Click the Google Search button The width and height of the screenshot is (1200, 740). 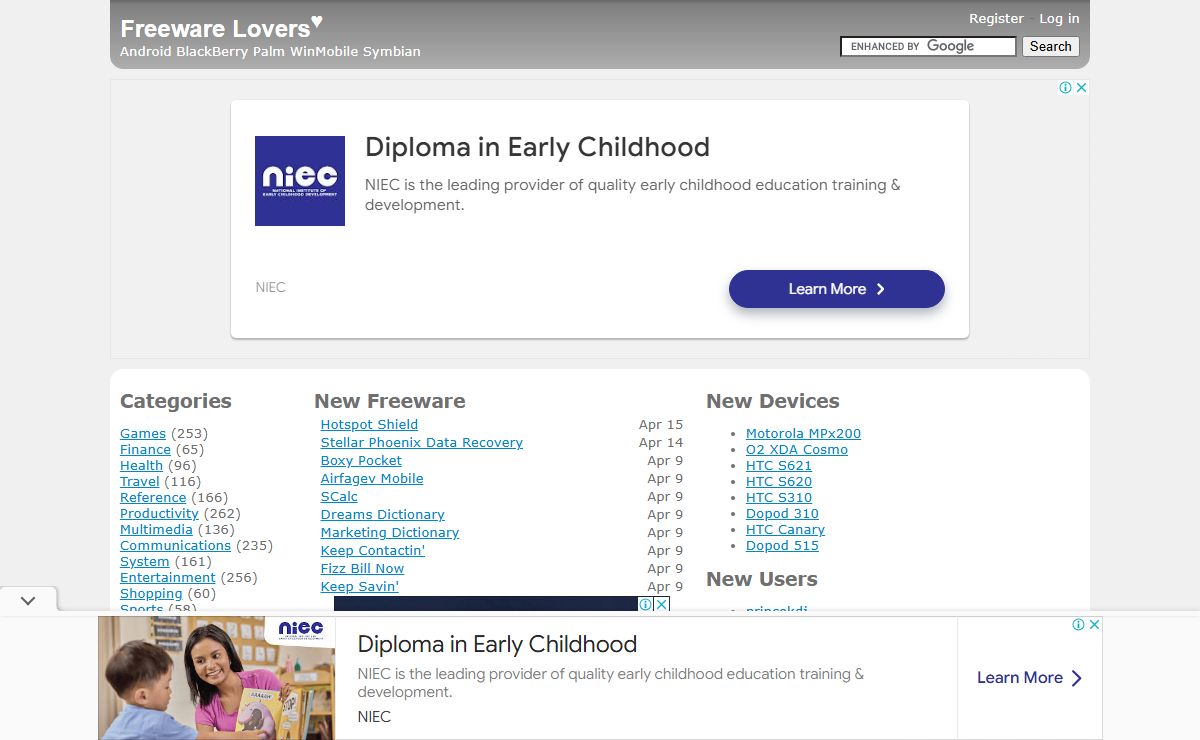pos(1050,46)
